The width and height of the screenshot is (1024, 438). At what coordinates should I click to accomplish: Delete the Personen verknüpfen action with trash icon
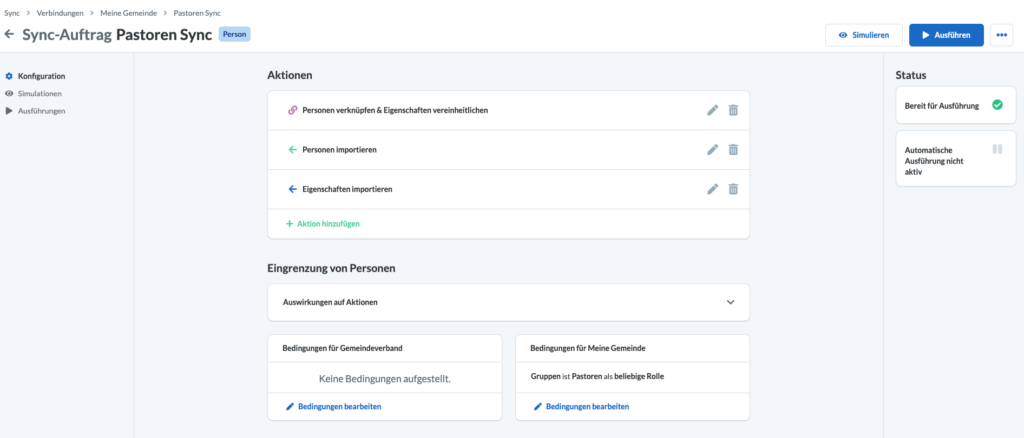(733, 110)
